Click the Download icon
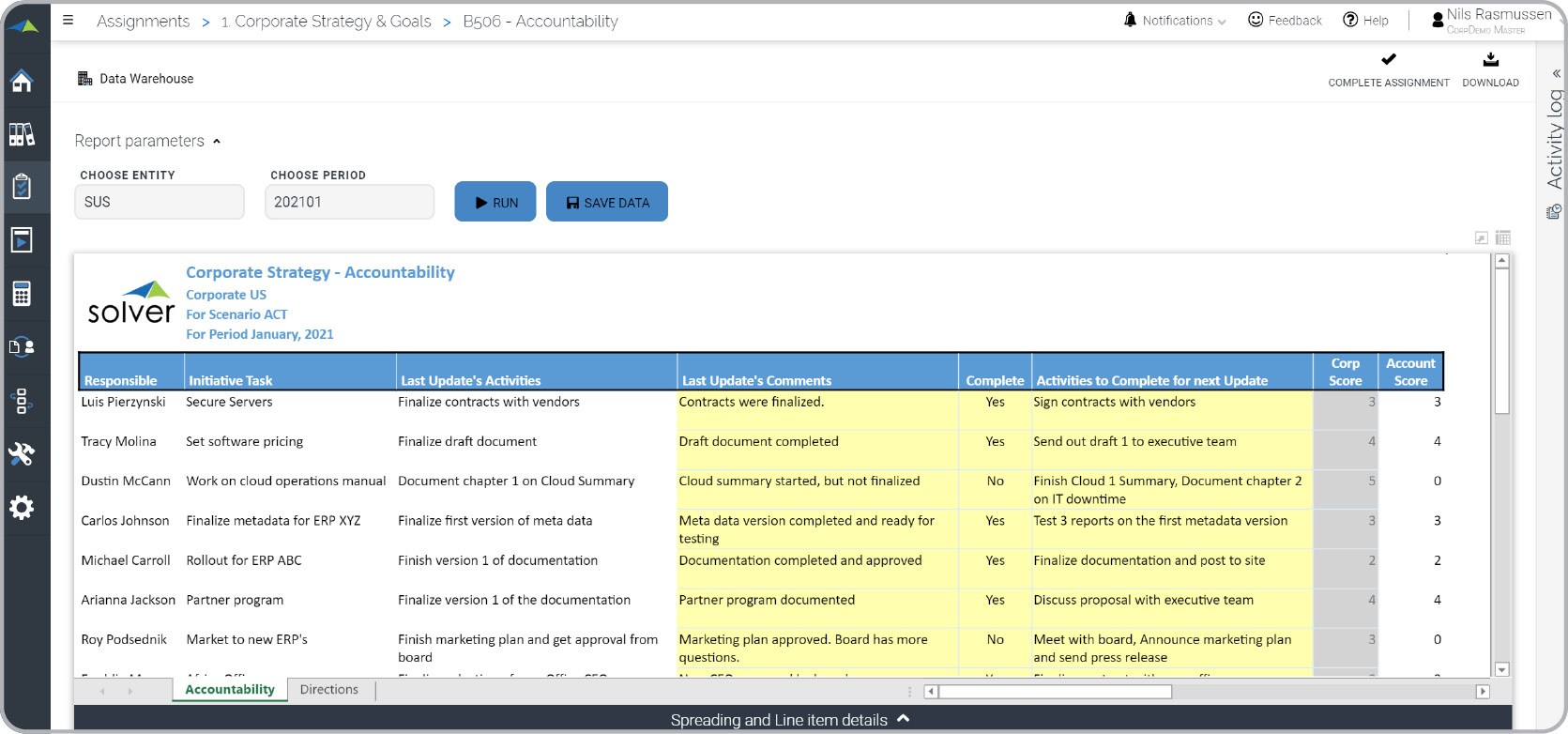The height and width of the screenshot is (734, 1568). pyautogui.click(x=1490, y=61)
